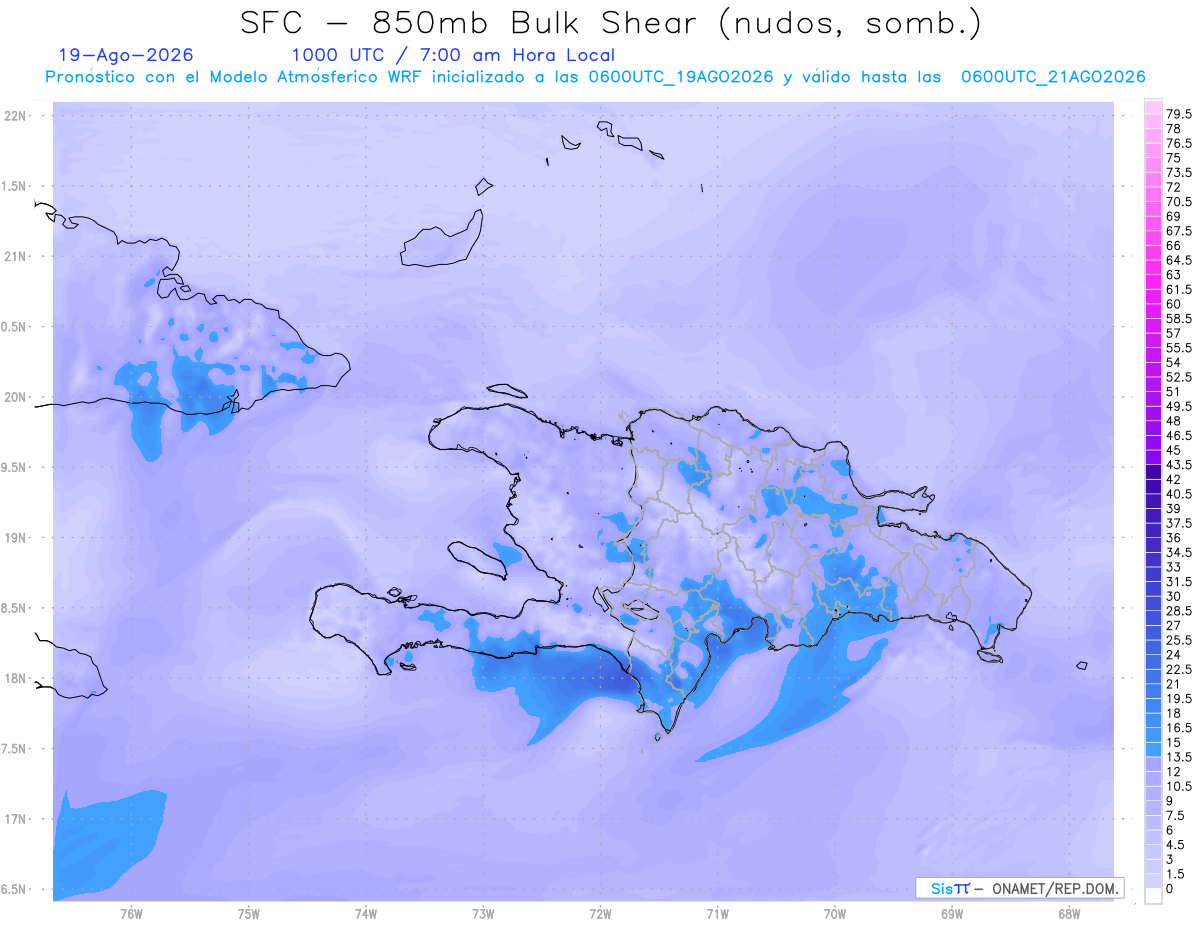The width and height of the screenshot is (1200, 927).
Task: Click the legend value 40.5
Action: (x=1179, y=493)
